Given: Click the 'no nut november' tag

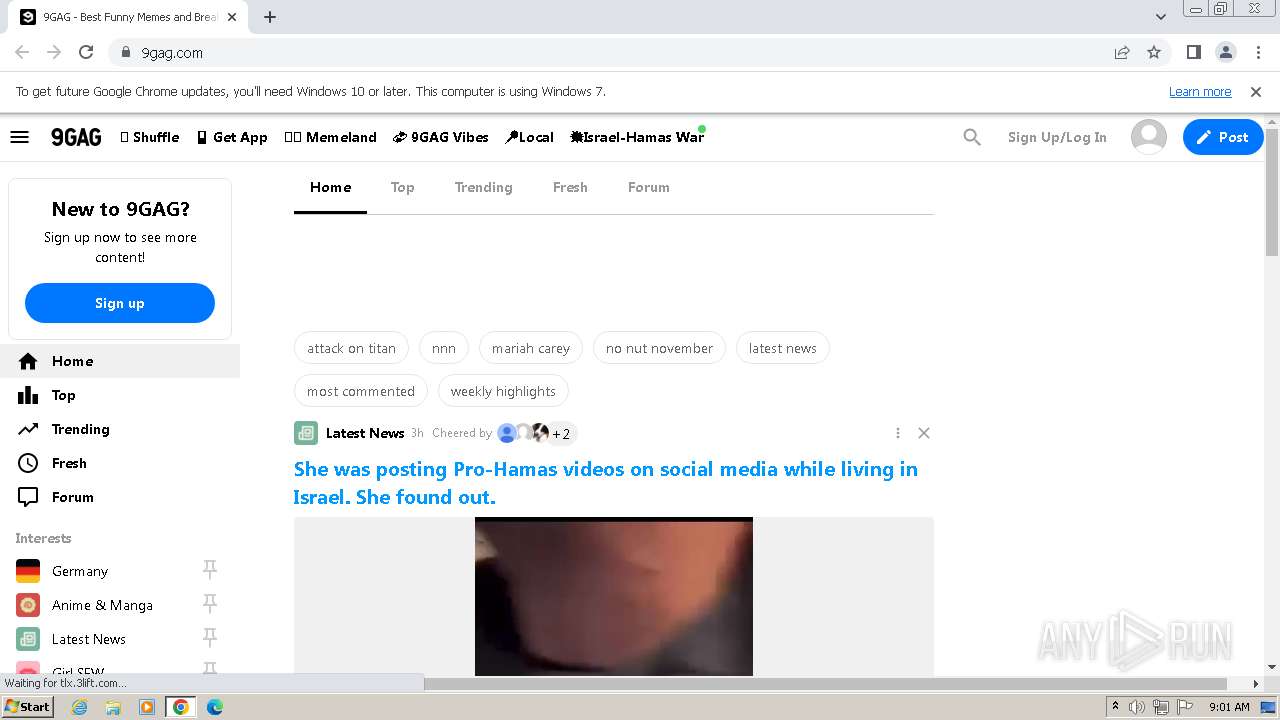Looking at the screenshot, I should (659, 348).
